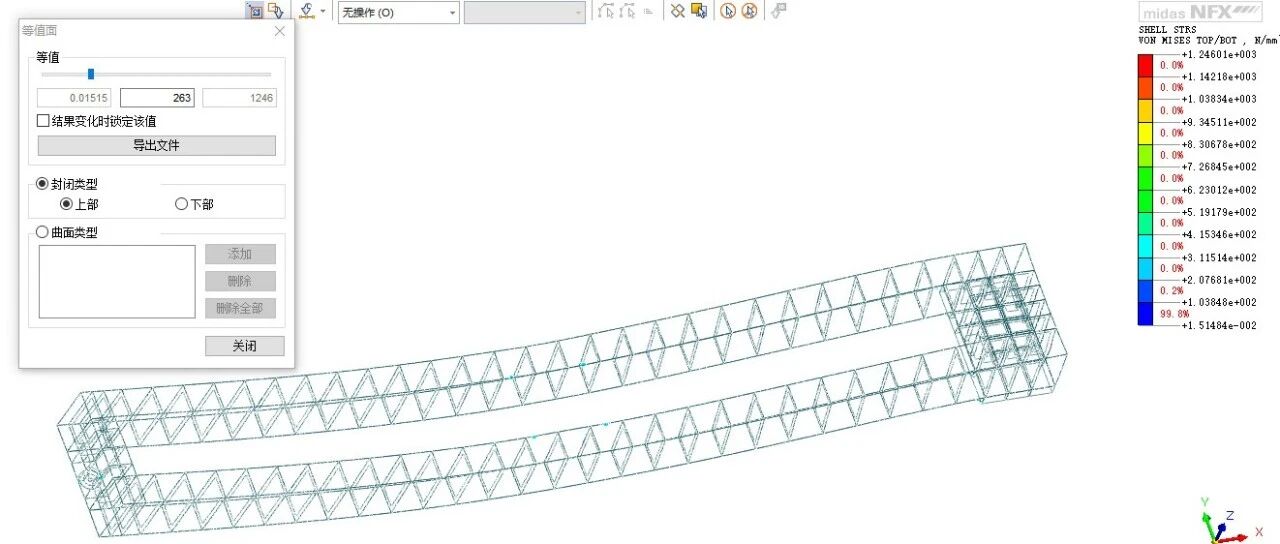
Task: Select the 封闭类型 radio button
Action: pos(42,184)
